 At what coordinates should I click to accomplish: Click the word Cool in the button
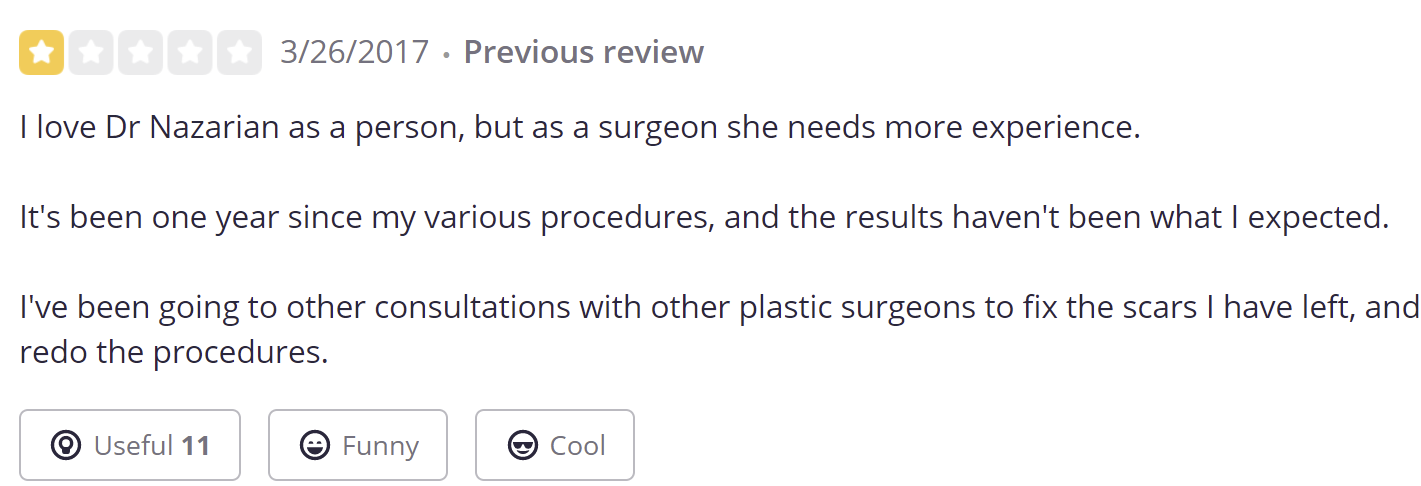(x=578, y=445)
